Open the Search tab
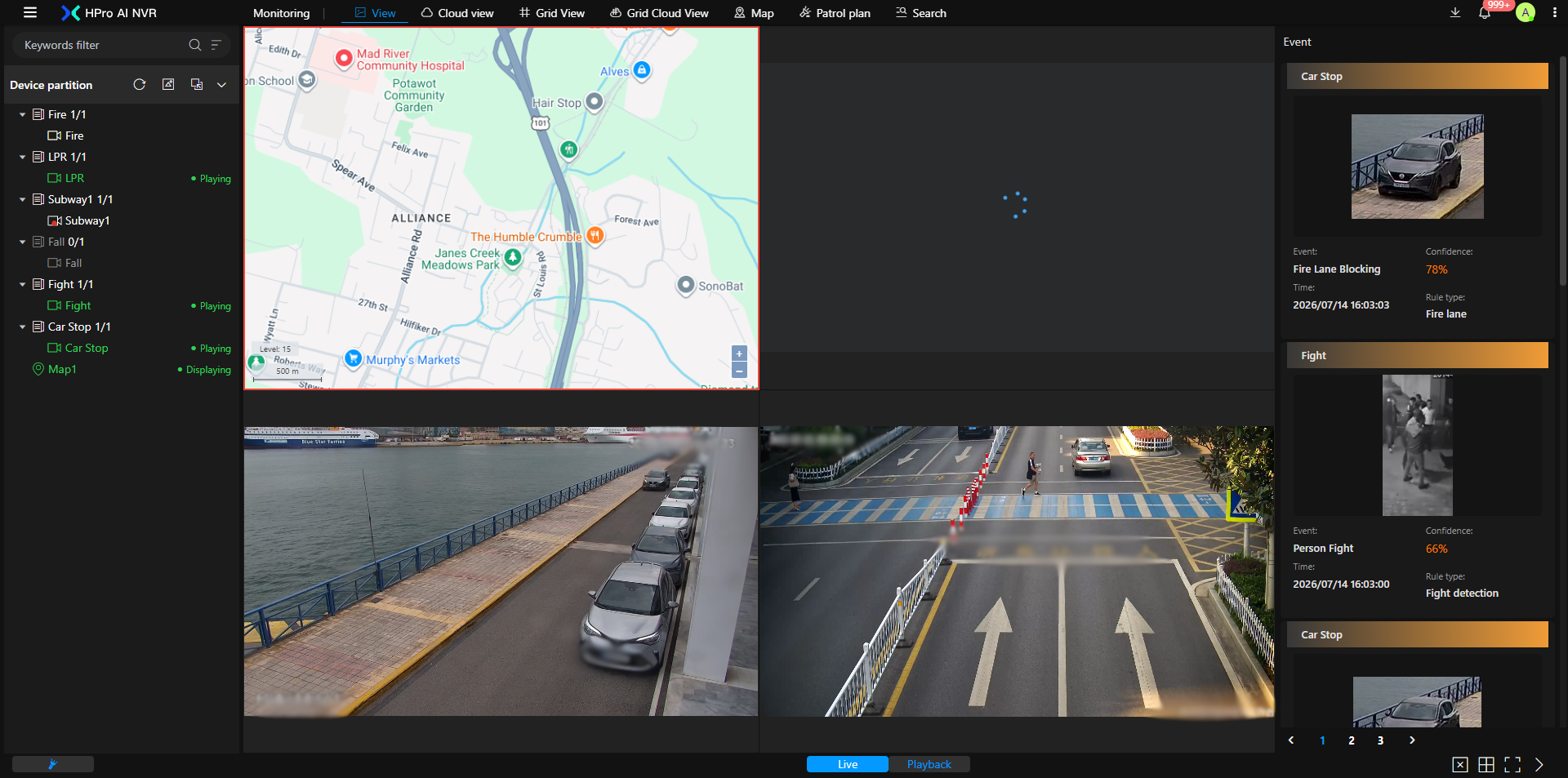The image size is (1568, 778). click(920, 13)
